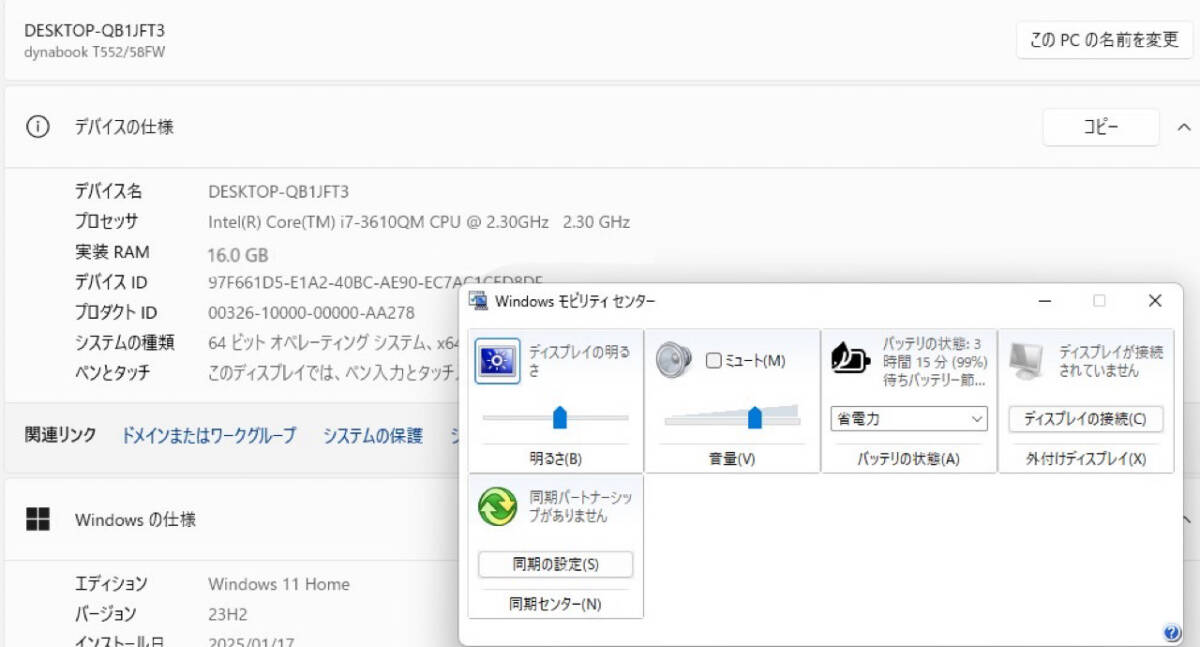Click the speaker volume icon
The width and height of the screenshot is (1200, 647).
[x=673, y=360]
